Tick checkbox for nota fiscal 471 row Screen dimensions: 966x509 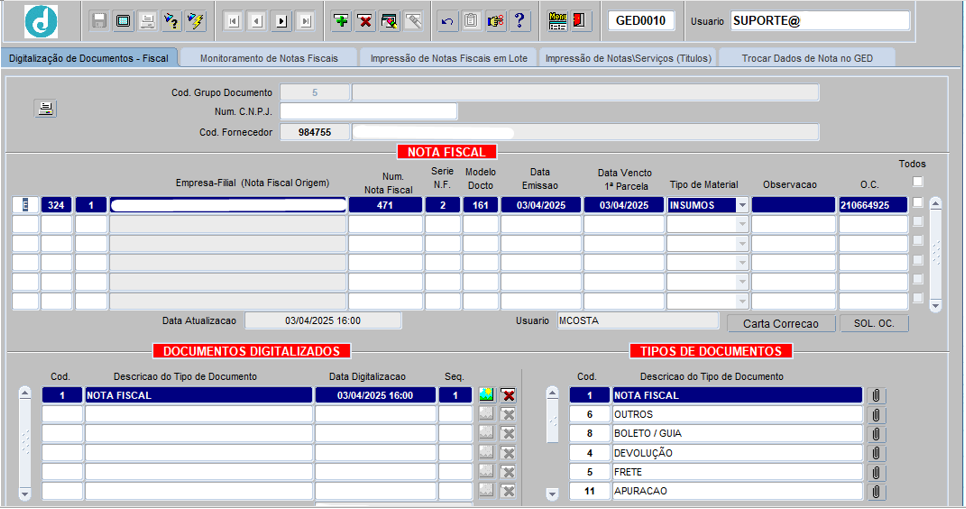(918, 204)
